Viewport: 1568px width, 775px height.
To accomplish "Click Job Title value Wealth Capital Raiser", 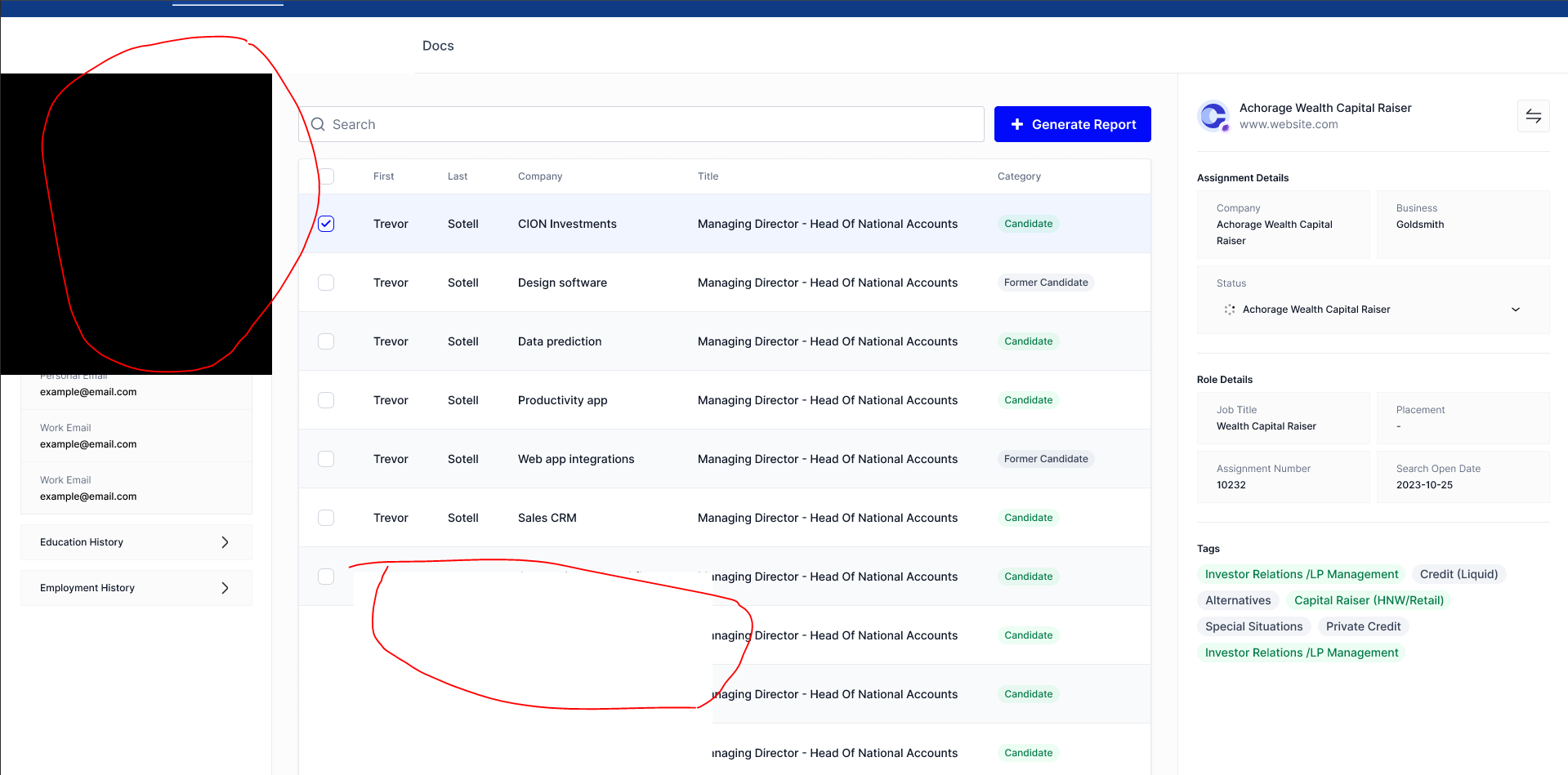I will coord(1266,426).
